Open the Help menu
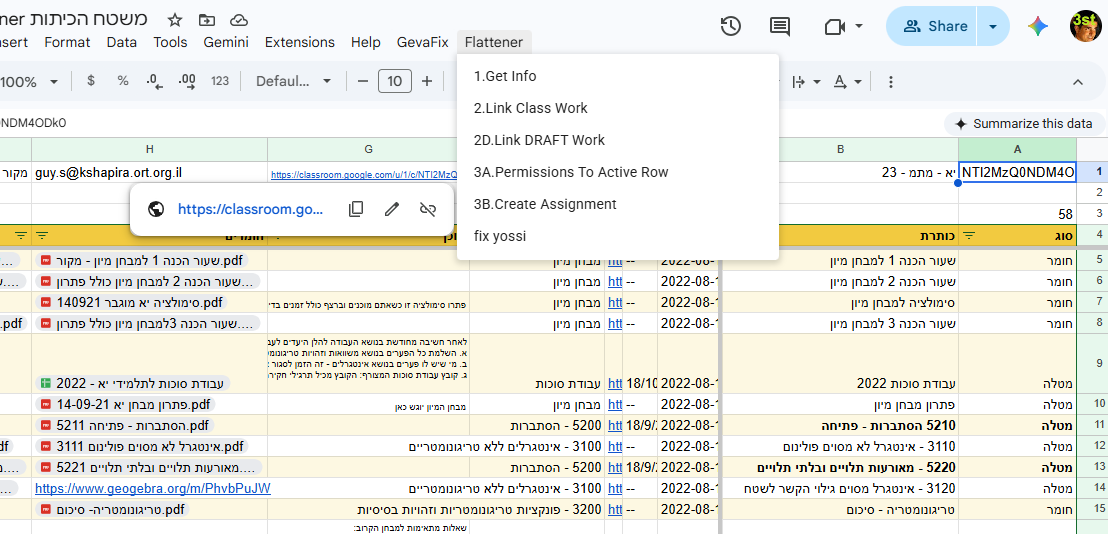Screen dimensions: 1108x534 pos(365,42)
